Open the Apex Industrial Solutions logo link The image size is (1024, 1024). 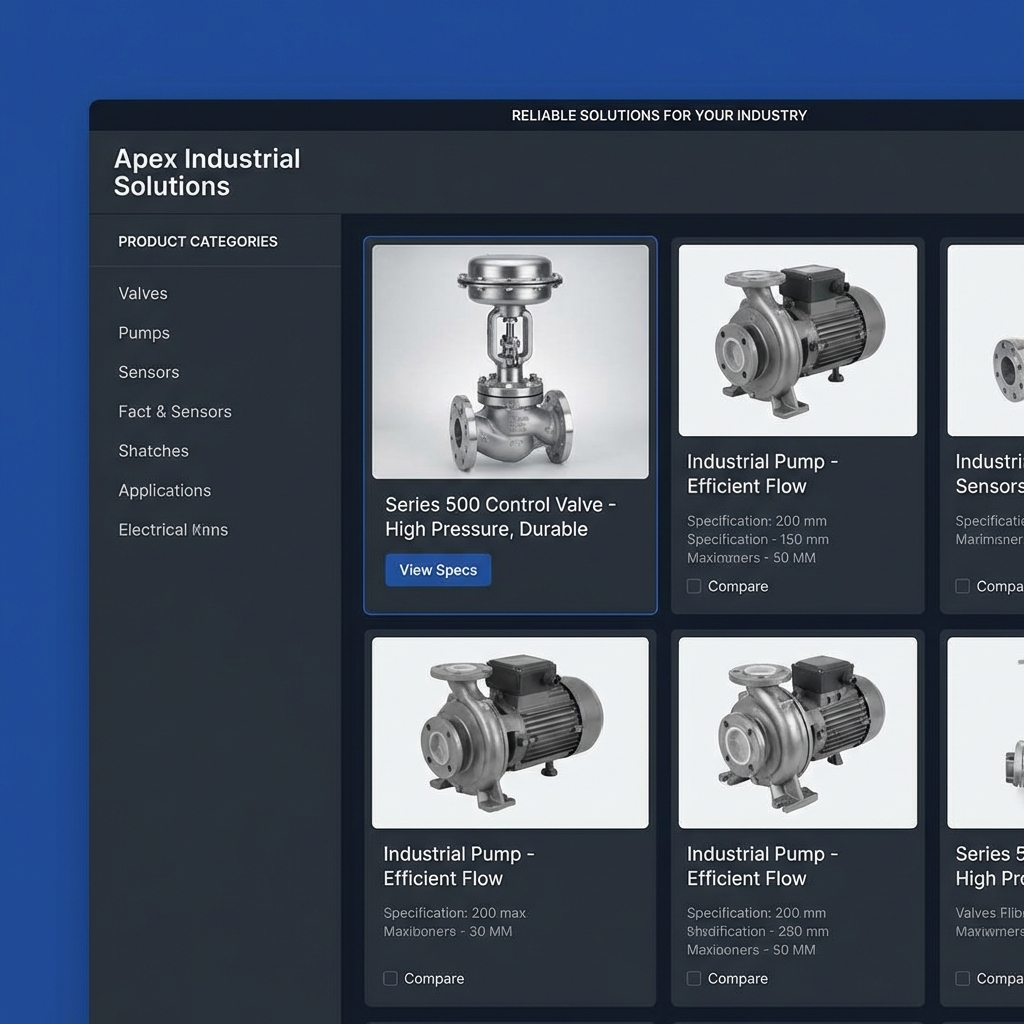pos(206,172)
